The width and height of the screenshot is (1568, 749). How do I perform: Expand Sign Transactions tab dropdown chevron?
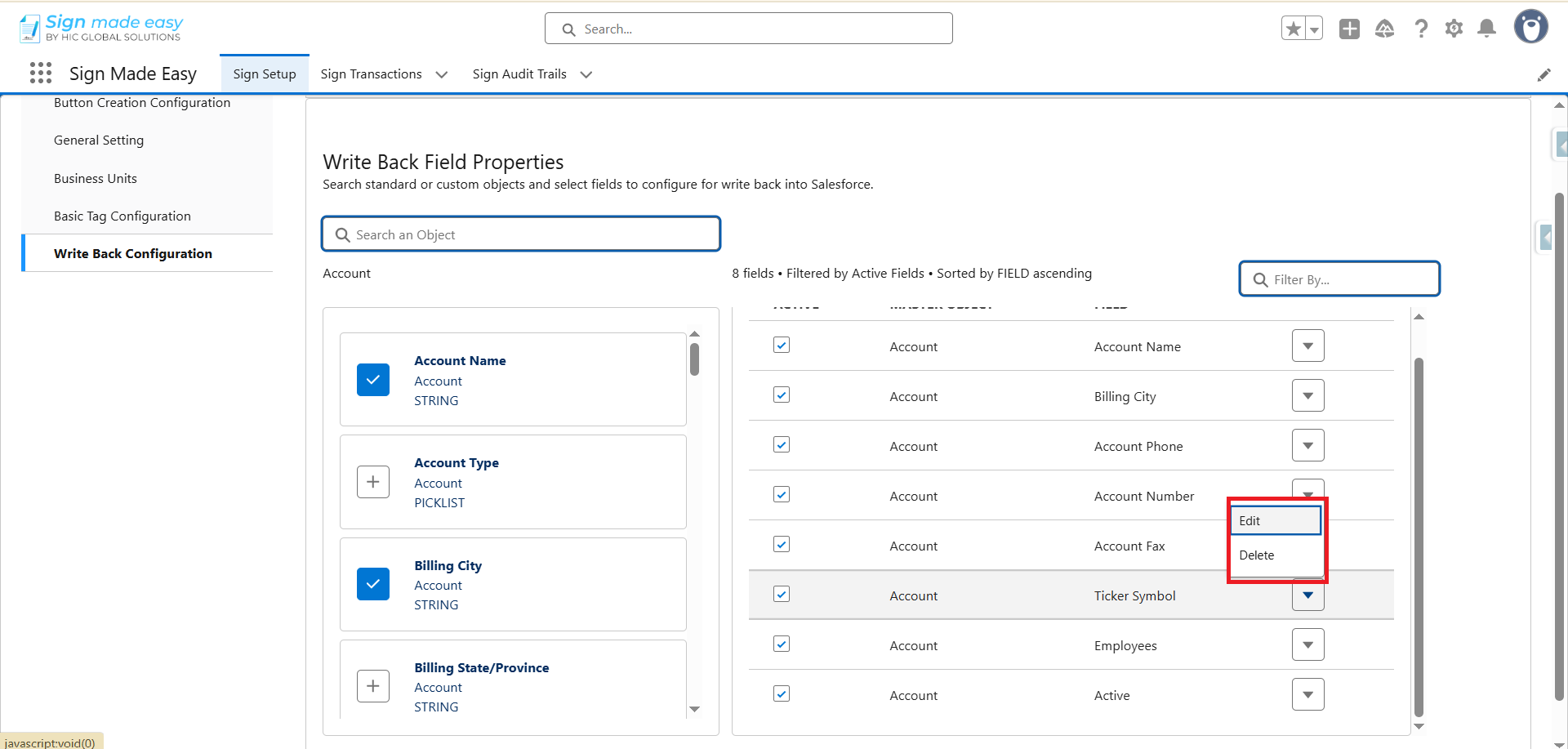pyautogui.click(x=442, y=74)
